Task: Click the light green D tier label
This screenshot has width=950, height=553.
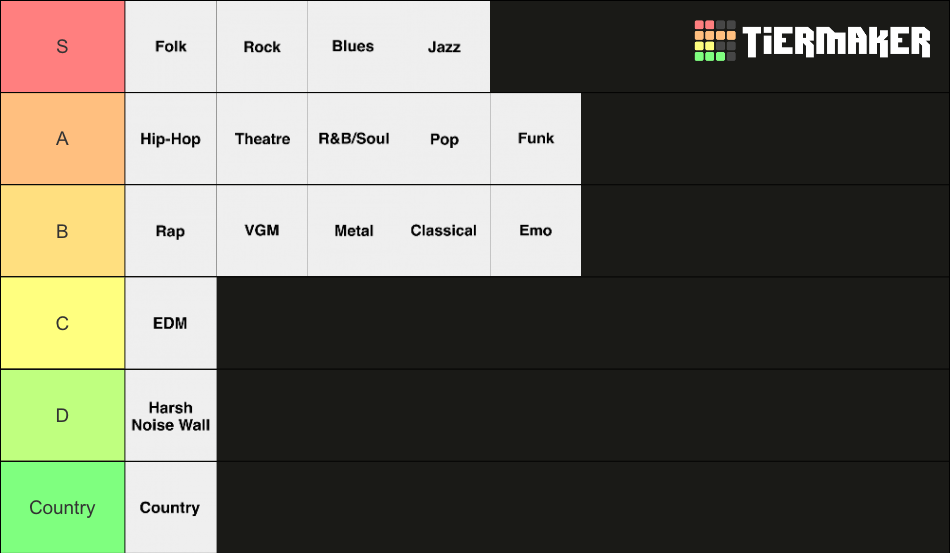Action: pos(62,416)
